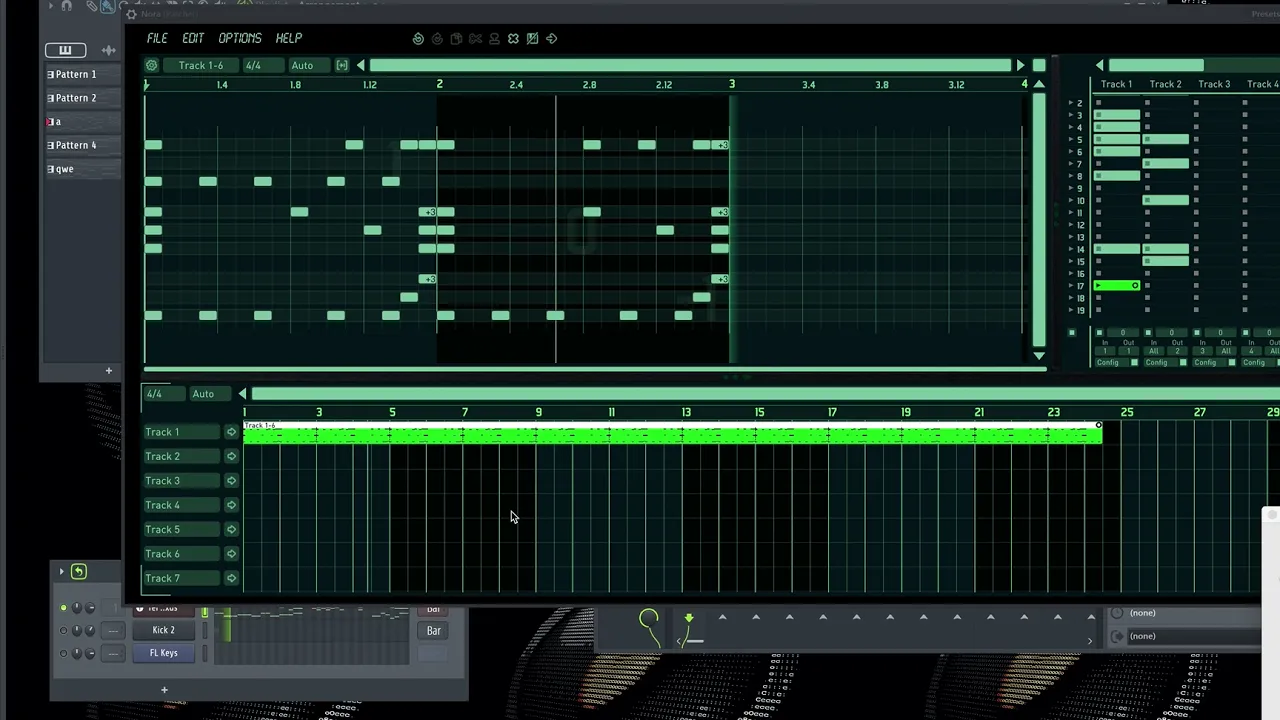1280x720 pixels.
Task: Click the arrow icon next to Track 5
Action: (232, 529)
